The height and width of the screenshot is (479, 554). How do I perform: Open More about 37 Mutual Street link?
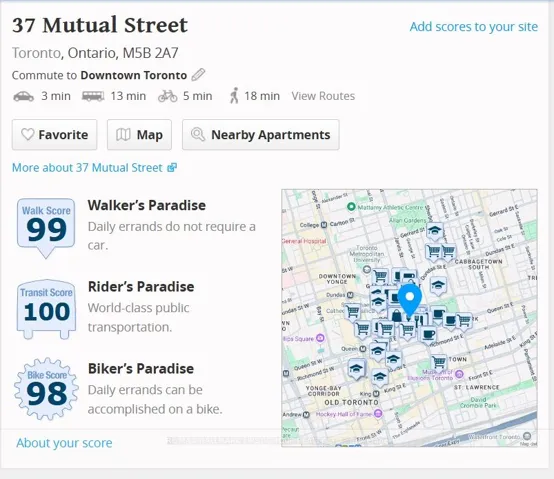pyautogui.click(x=94, y=167)
